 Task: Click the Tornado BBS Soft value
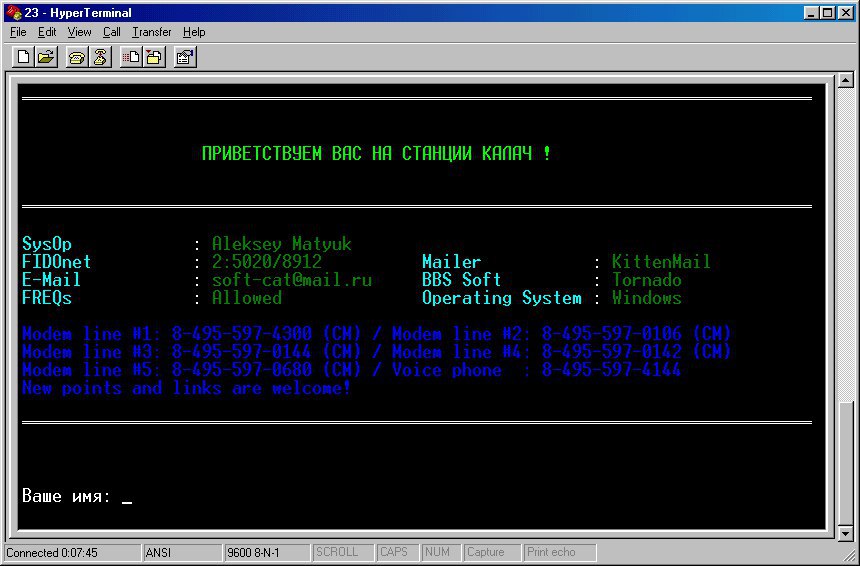[647, 280]
